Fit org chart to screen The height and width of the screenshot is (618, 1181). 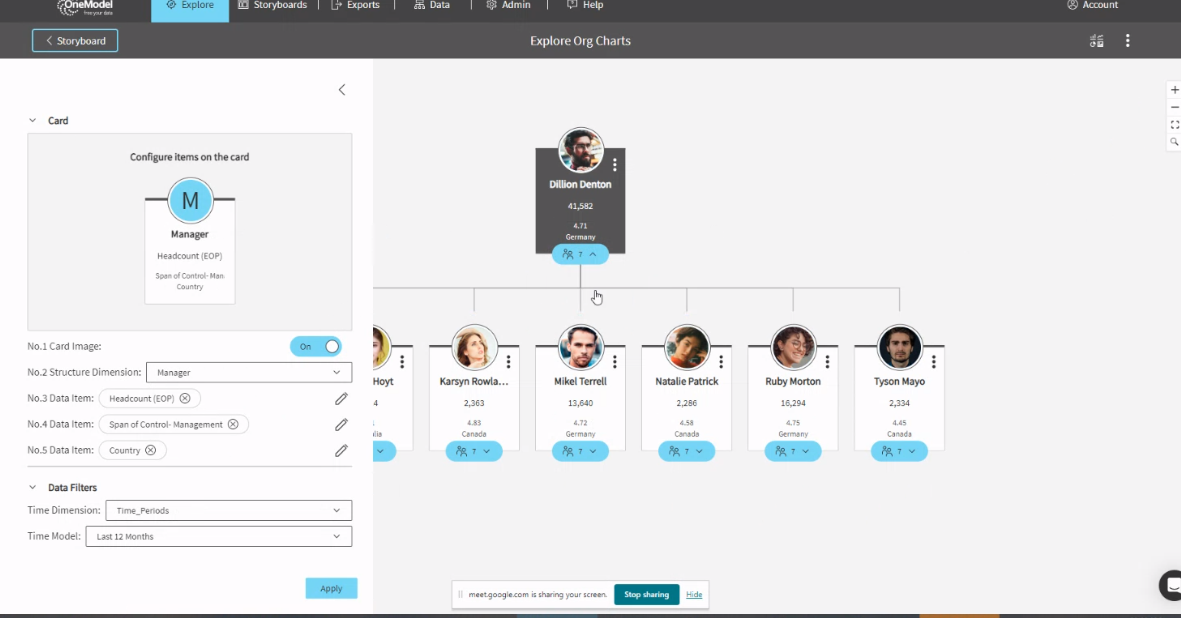click(1174, 124)
